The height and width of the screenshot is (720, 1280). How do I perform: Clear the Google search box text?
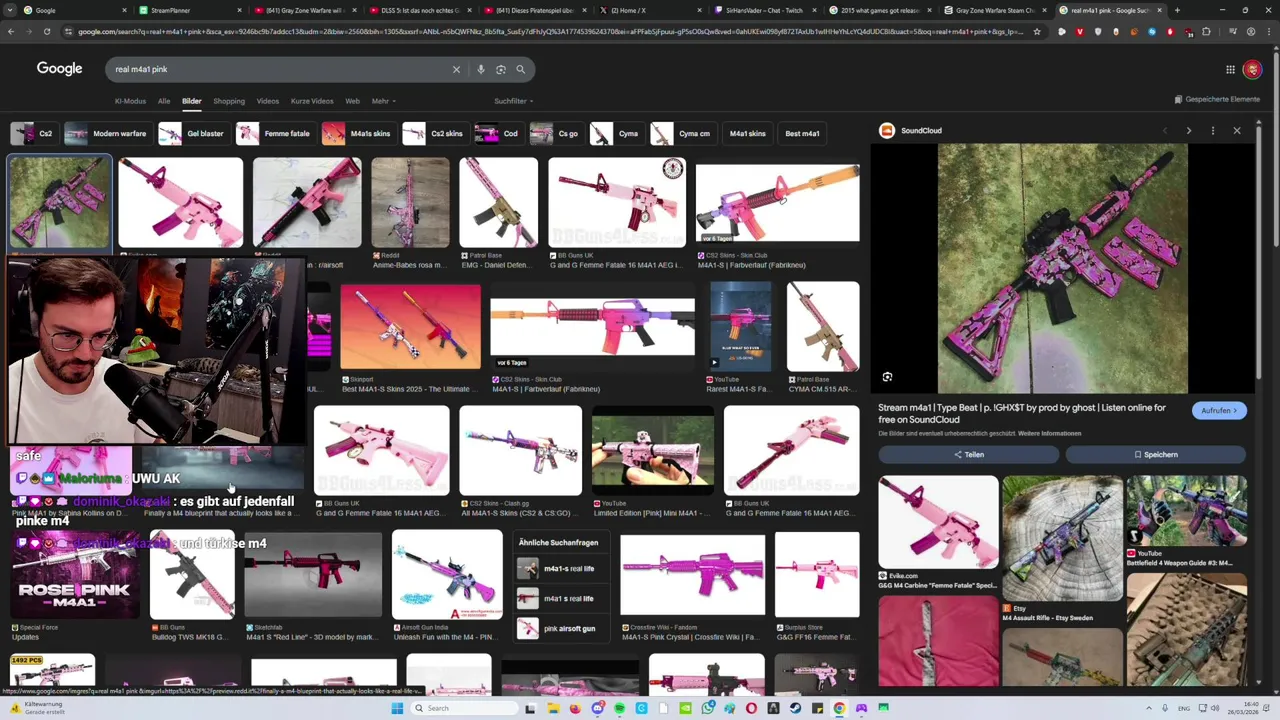coord(456,69)
